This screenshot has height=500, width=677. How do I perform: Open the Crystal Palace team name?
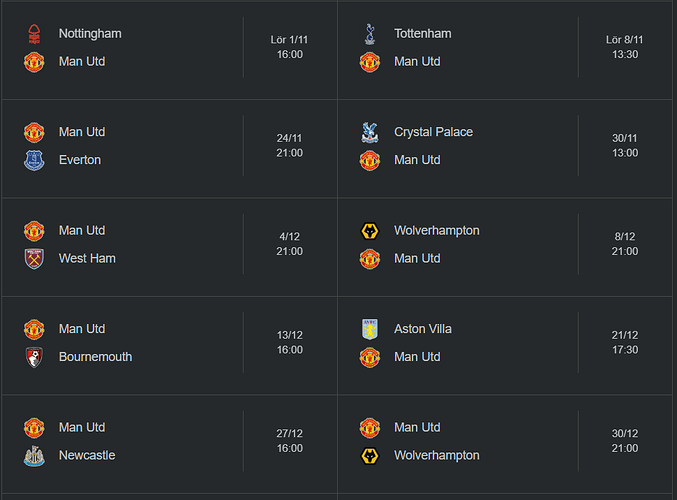pos(433,132)
